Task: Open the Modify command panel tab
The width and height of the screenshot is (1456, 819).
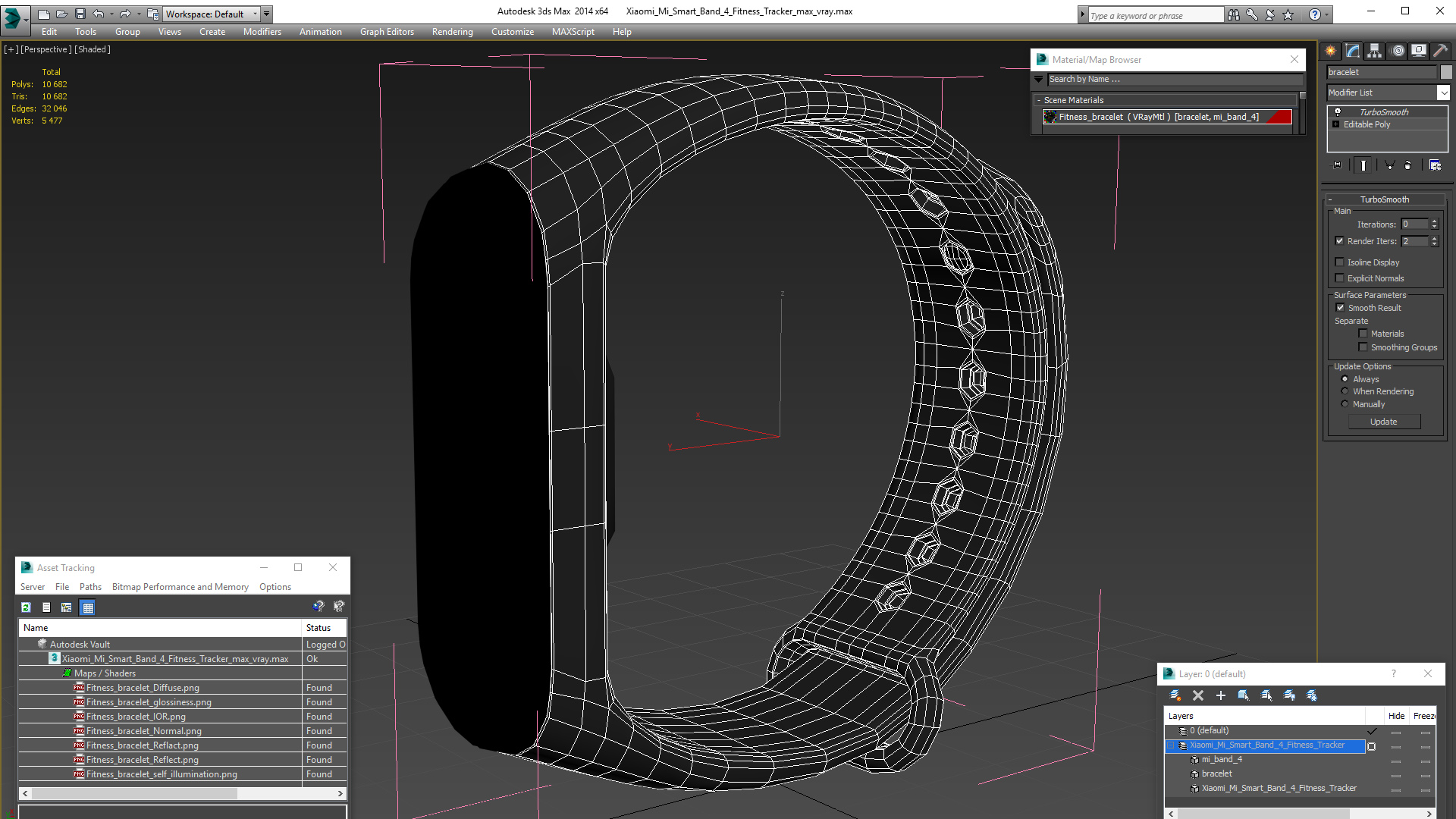Action: 1353,51
